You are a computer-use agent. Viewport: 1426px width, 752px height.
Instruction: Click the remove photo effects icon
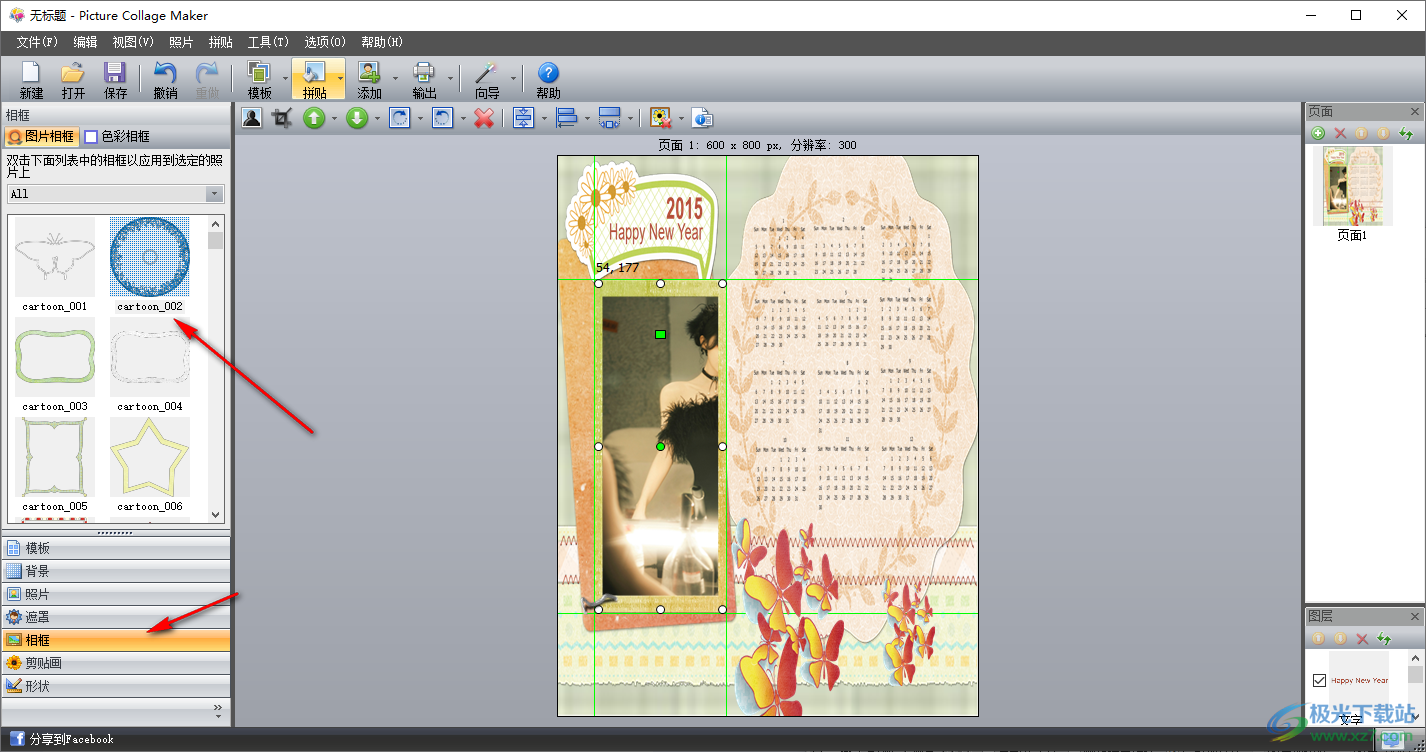[x=660, y=118]
